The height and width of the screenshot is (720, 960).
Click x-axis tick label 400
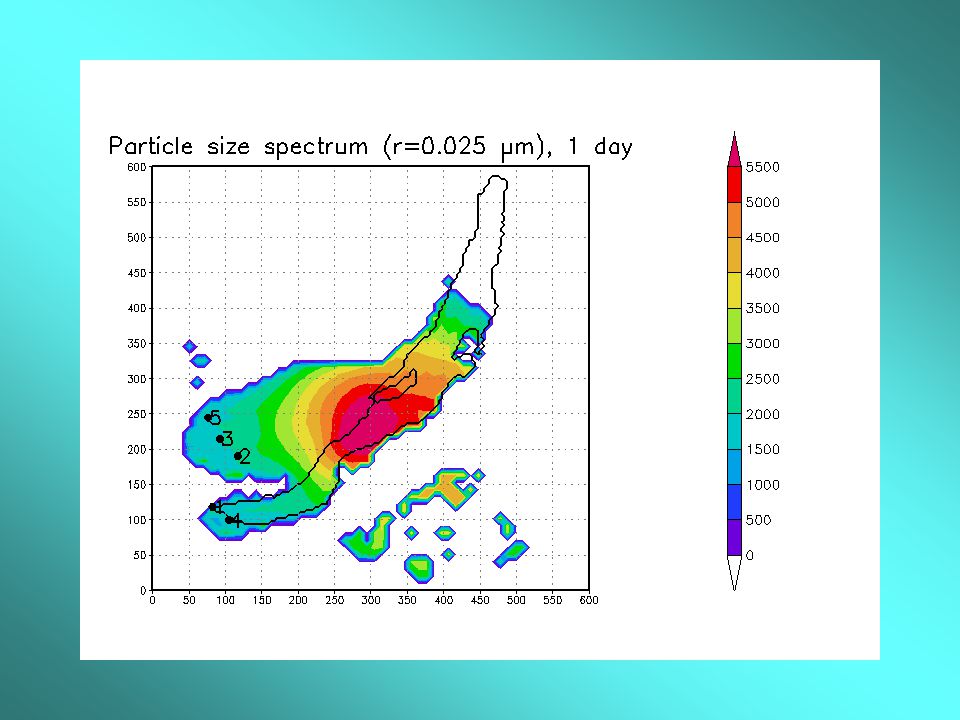click(443, 601)
